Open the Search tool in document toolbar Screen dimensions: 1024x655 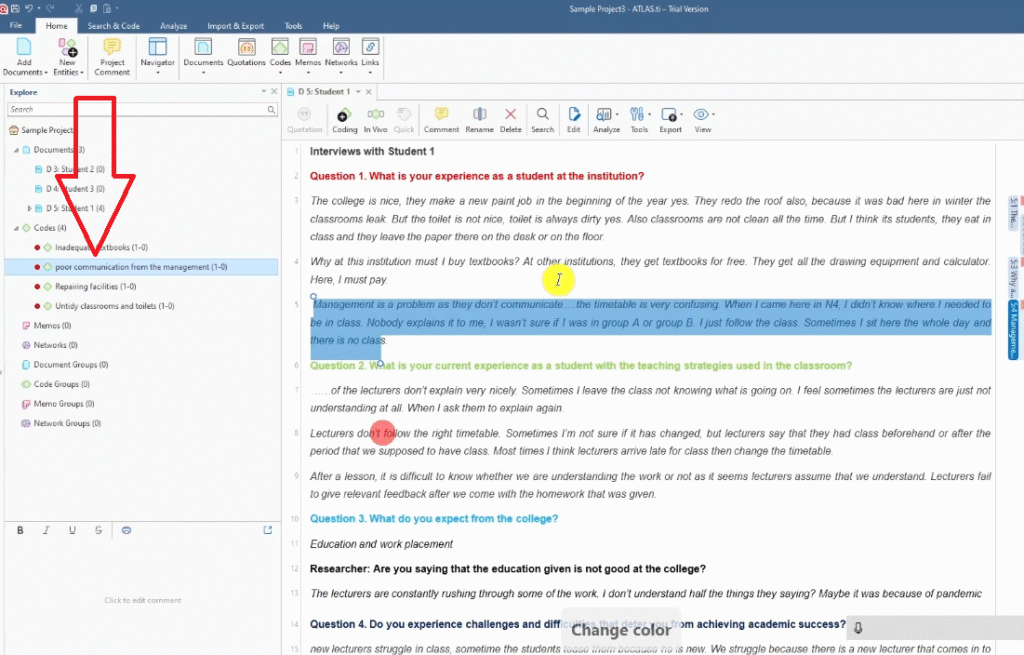coord(542,119)
